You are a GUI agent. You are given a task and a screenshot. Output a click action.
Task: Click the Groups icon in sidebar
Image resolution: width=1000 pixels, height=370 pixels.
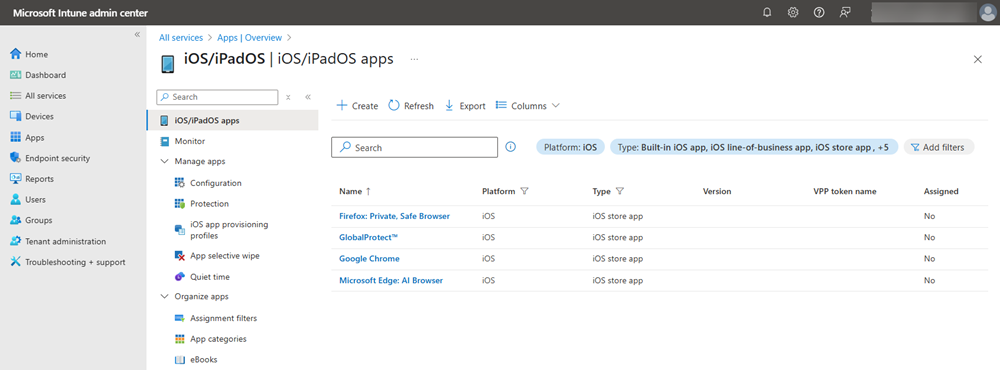[x=16, y=220]
